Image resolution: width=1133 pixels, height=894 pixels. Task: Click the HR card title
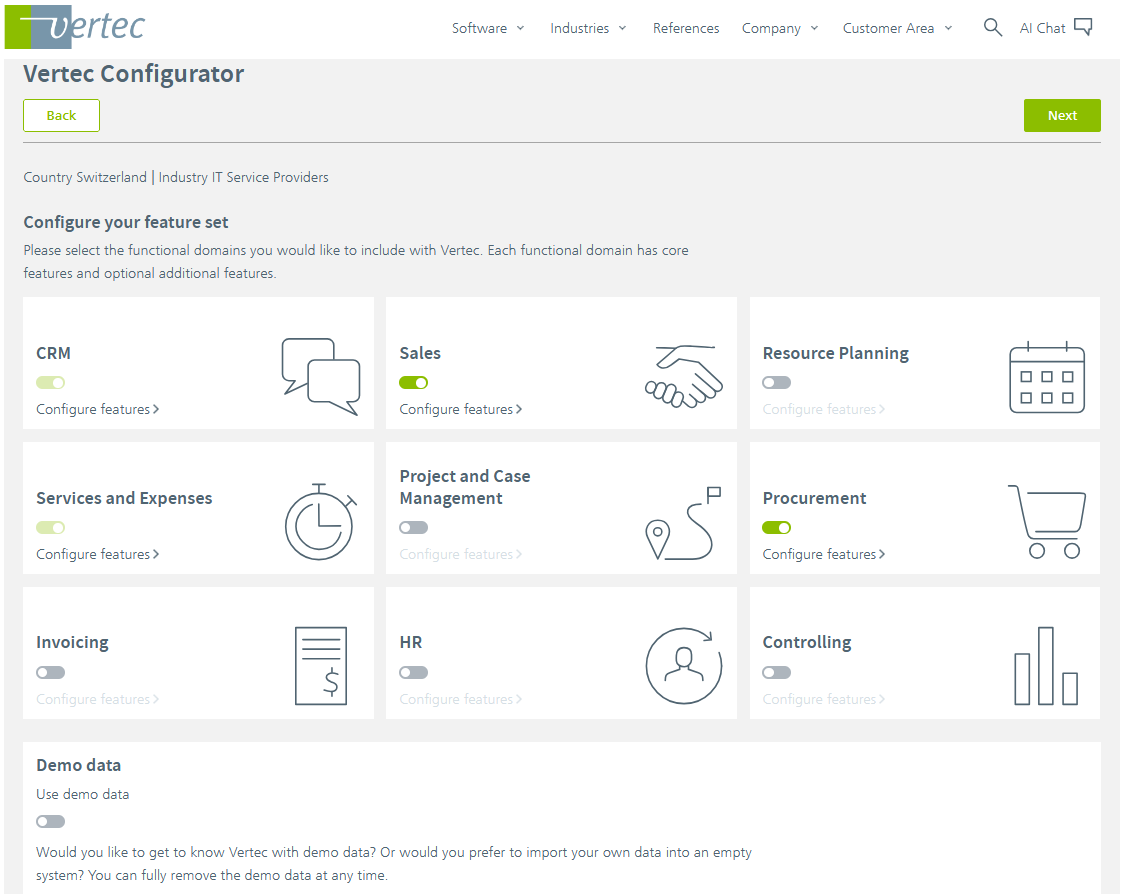pos(410,642)
